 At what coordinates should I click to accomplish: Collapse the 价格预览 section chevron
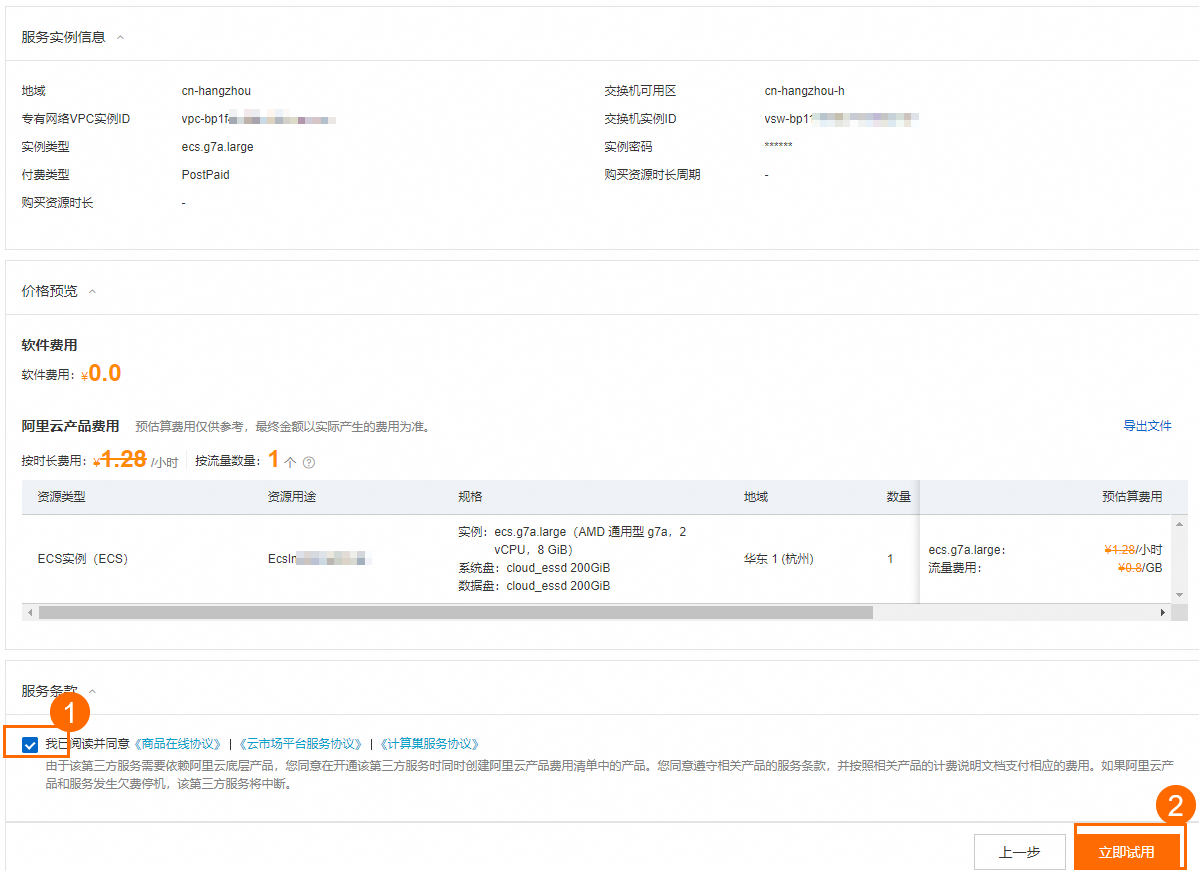(x=93, y=291)
